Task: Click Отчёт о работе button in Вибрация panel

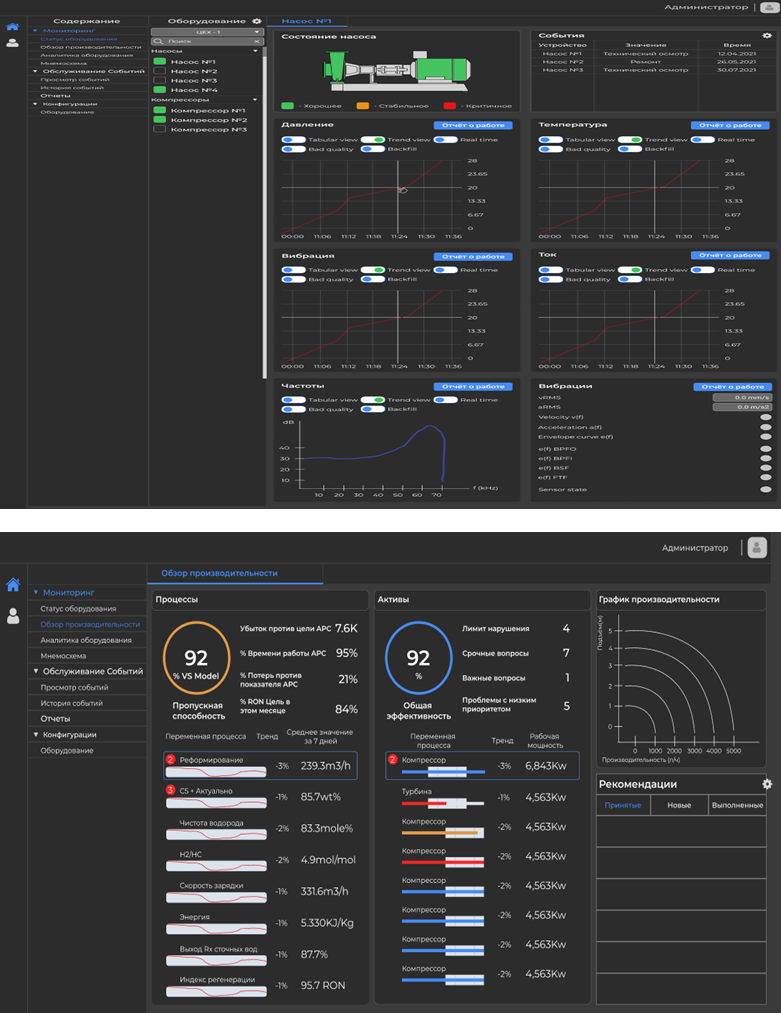Action: click(x=473, y=256)
